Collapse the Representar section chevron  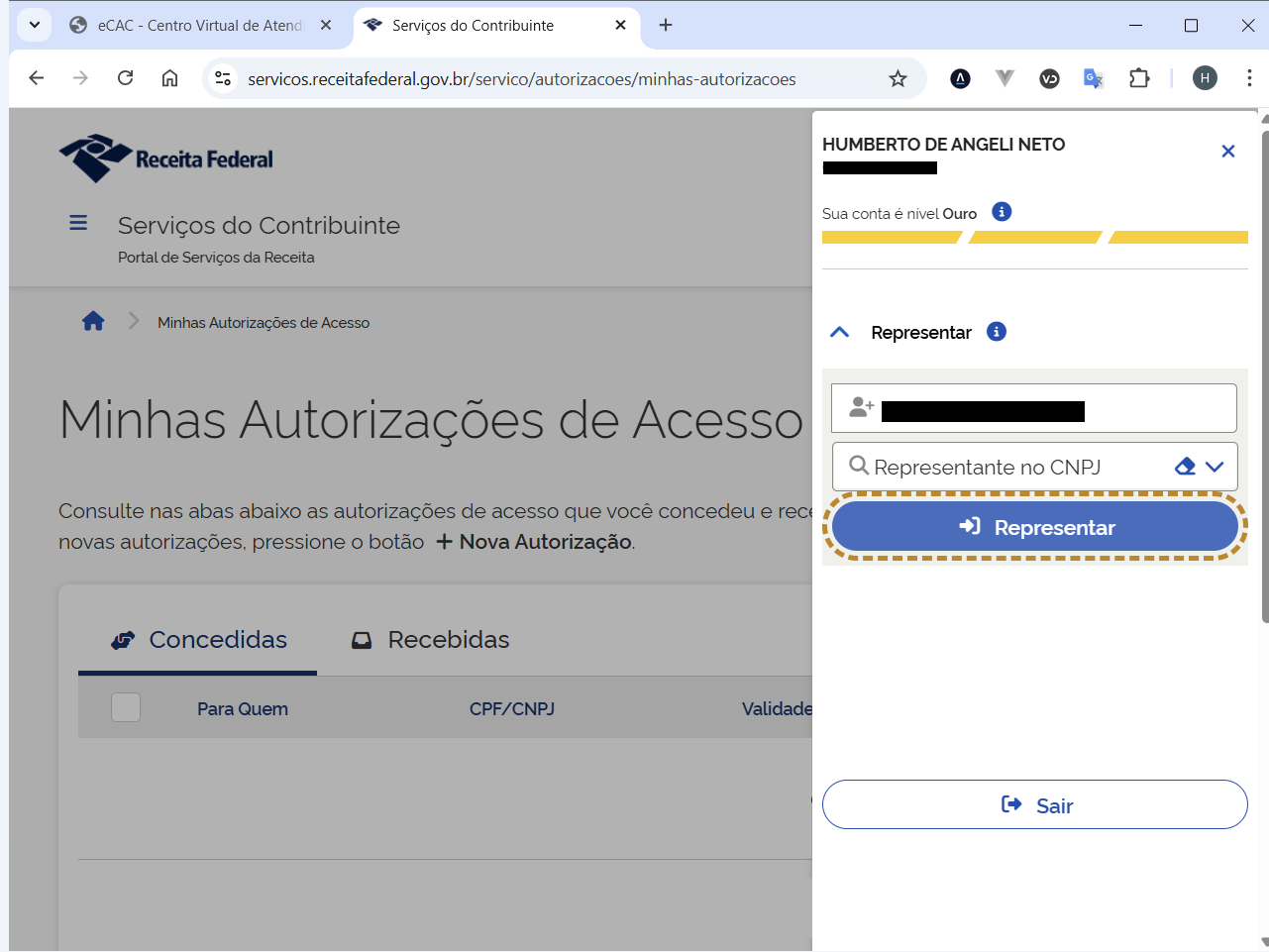(839, 333)
